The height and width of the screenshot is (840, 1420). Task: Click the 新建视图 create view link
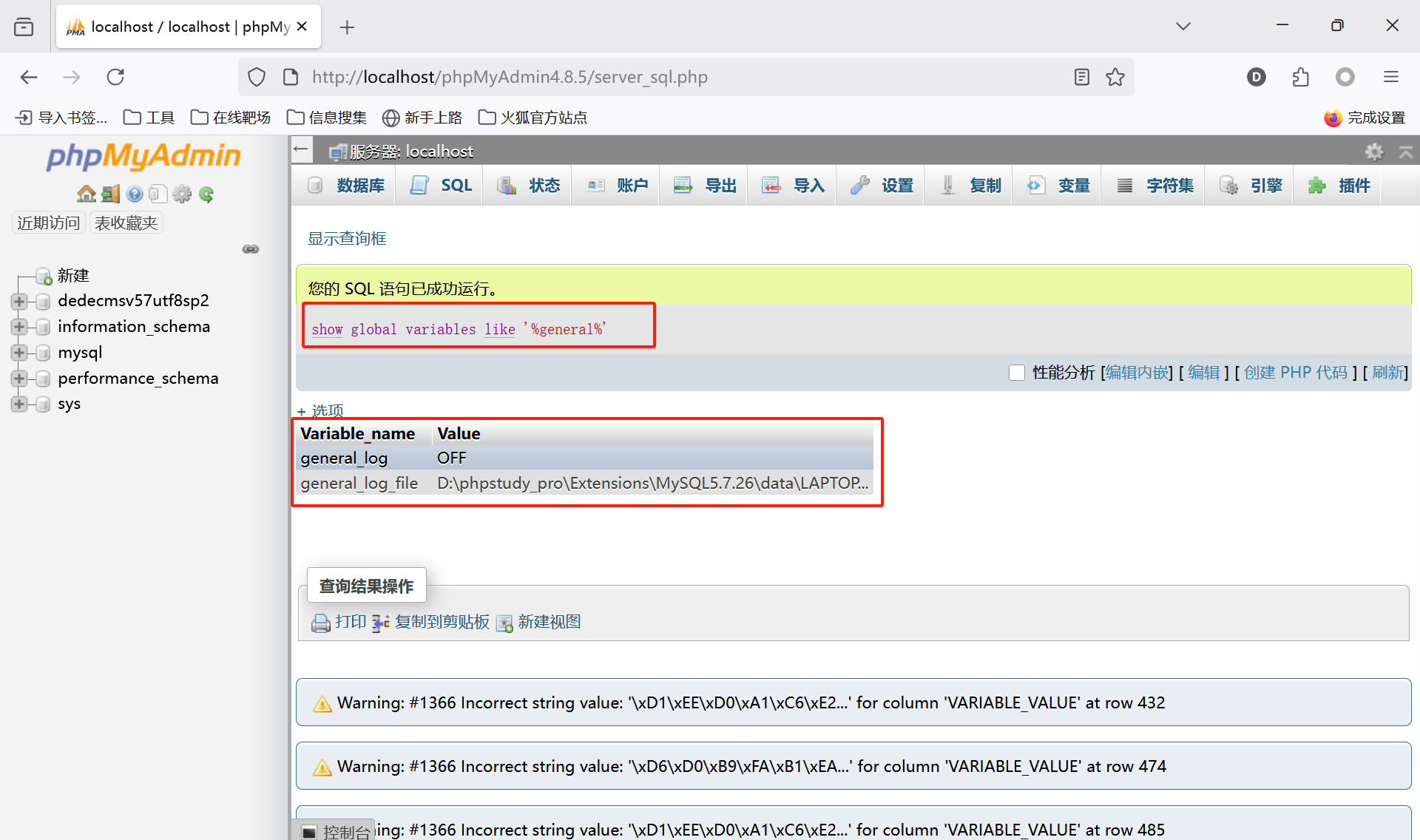click(x=538, y=622)
